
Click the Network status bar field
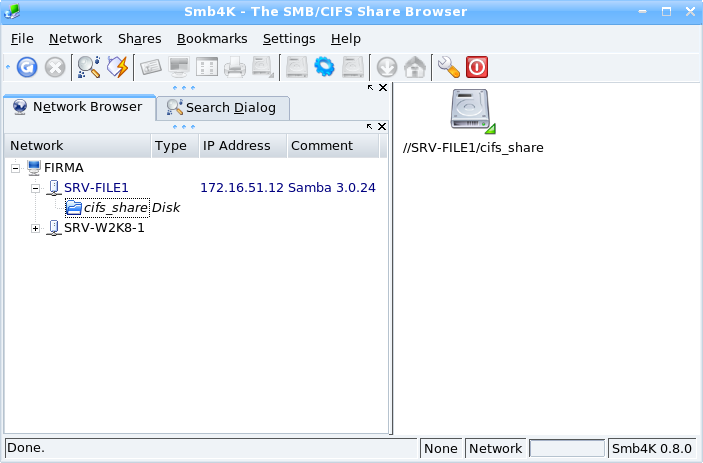[495, 448]
